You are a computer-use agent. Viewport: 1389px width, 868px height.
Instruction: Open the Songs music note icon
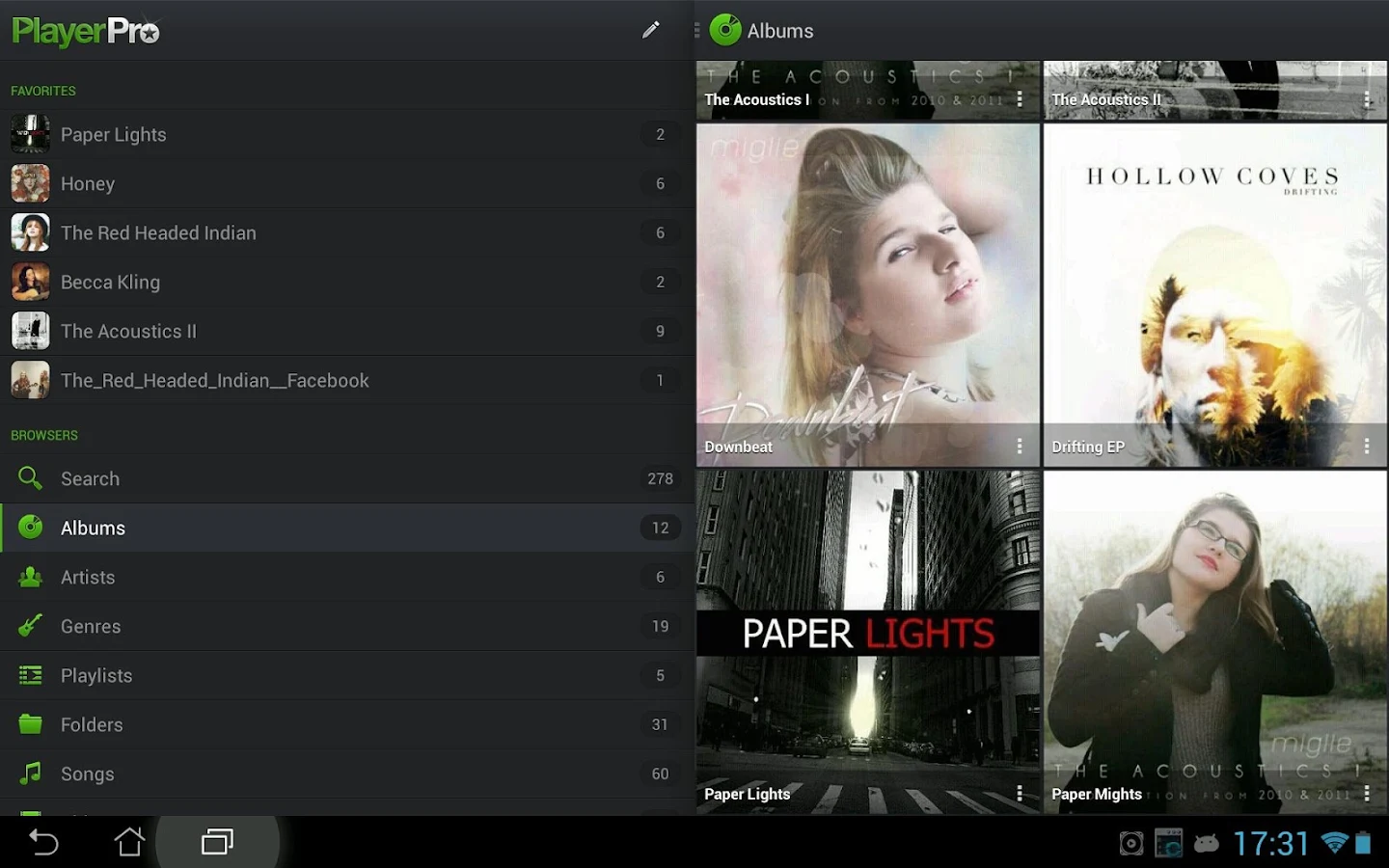click(x=30, y=773)
